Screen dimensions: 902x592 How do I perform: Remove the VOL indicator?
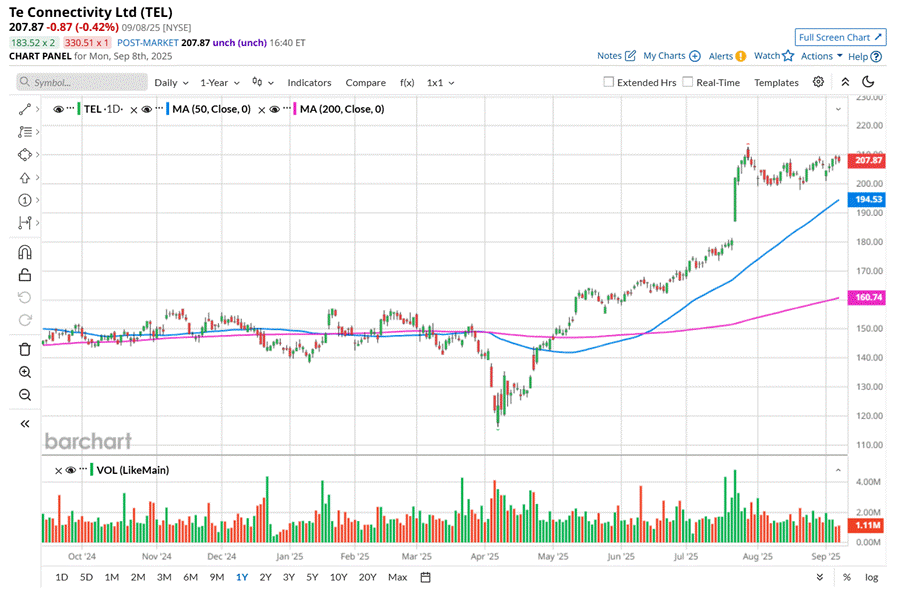pos(58,471)
